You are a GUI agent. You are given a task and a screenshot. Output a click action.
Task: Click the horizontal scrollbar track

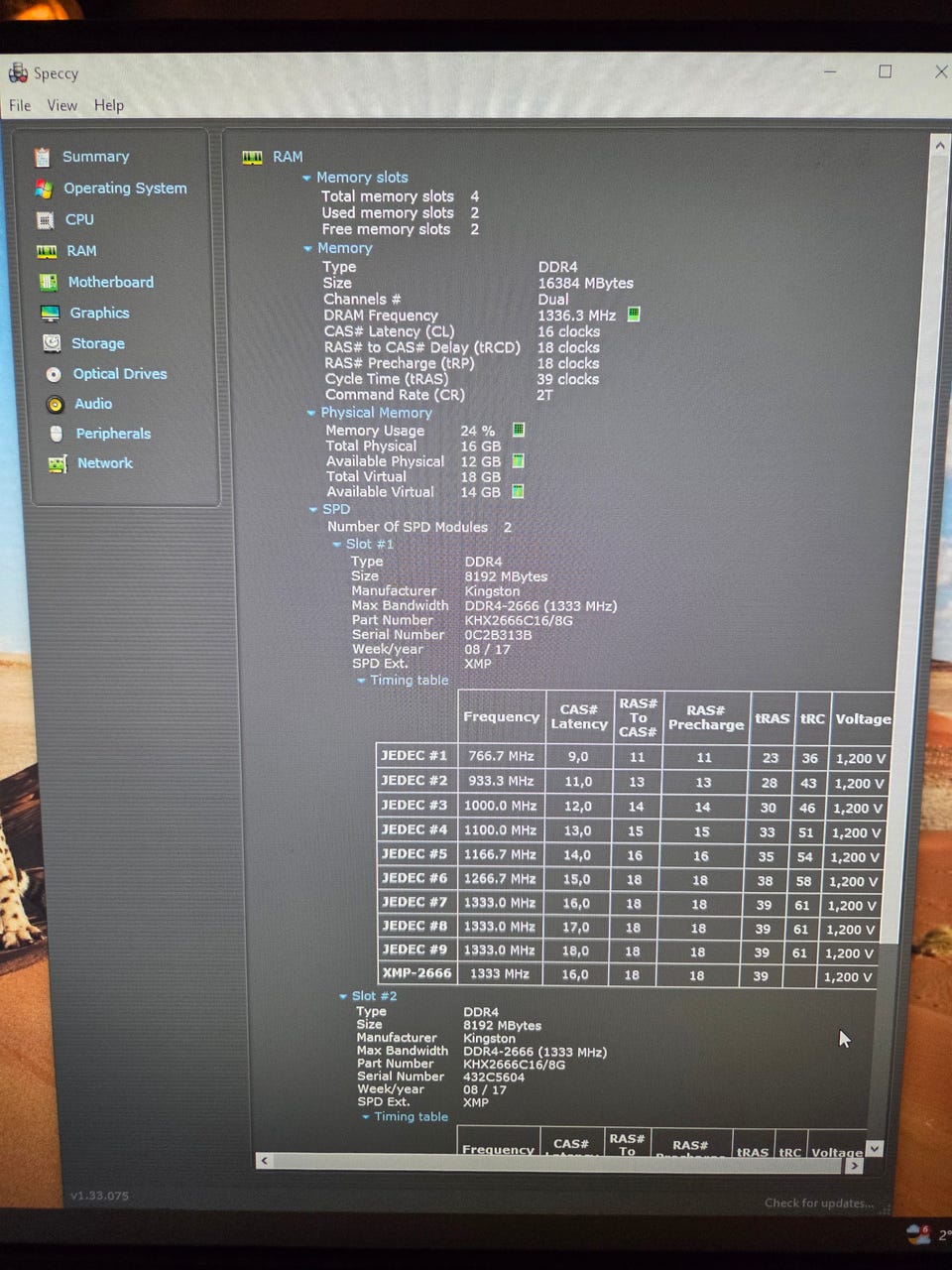(x=558, y=1162)
